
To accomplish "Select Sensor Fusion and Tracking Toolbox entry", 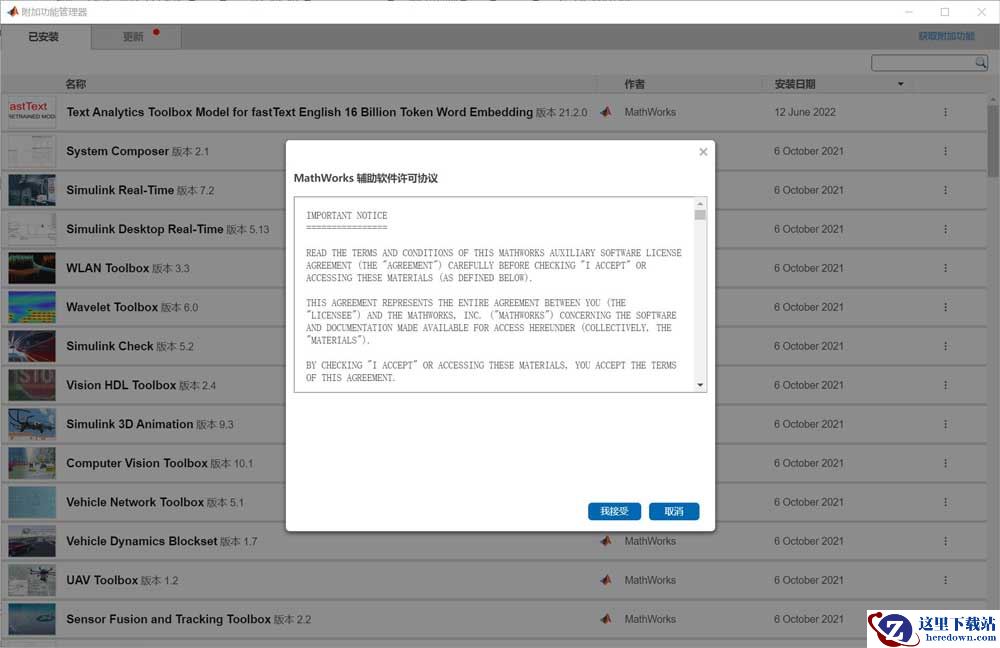I will click(x=189, y=619).
